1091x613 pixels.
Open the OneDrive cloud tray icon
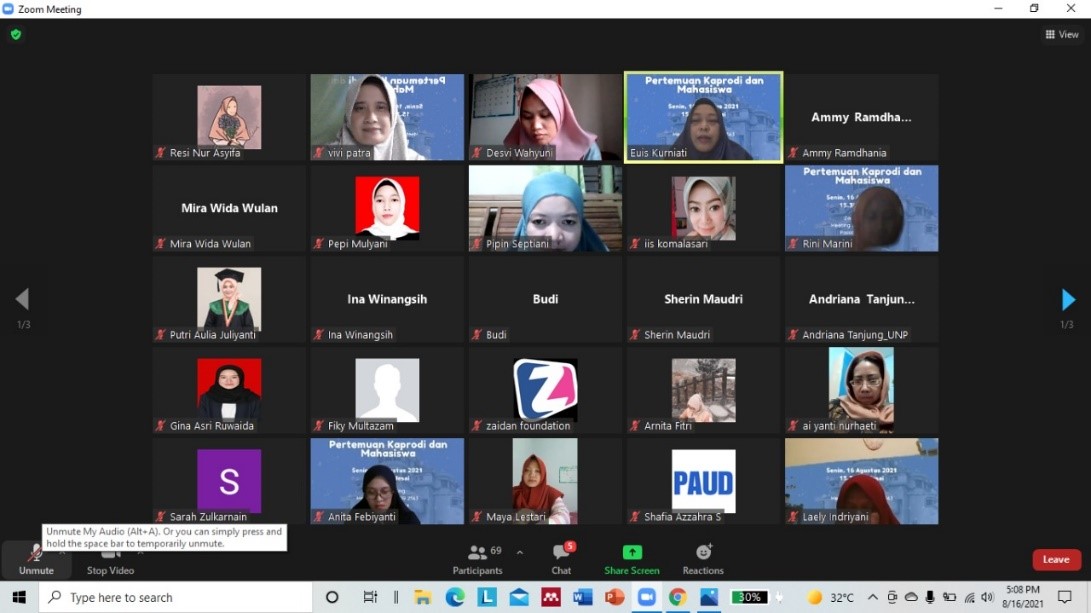tap(911, 597)
